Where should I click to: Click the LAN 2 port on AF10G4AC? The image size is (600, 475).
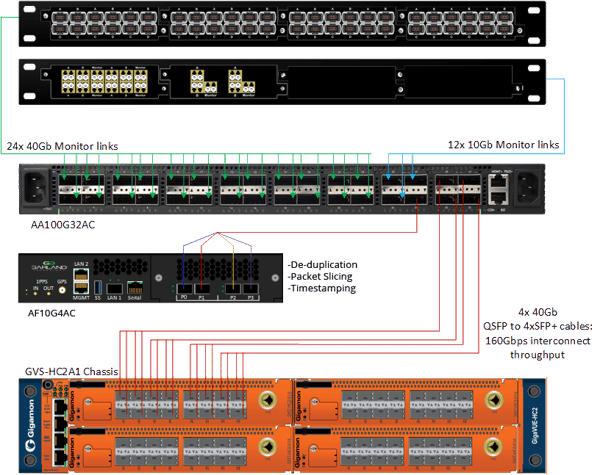pyautogui.click(x=81, y=276)
